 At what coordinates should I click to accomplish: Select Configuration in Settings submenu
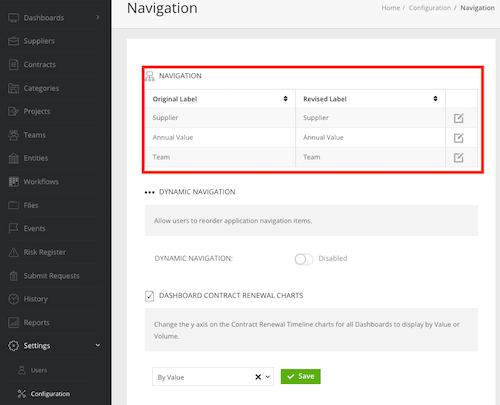(50, 394)
